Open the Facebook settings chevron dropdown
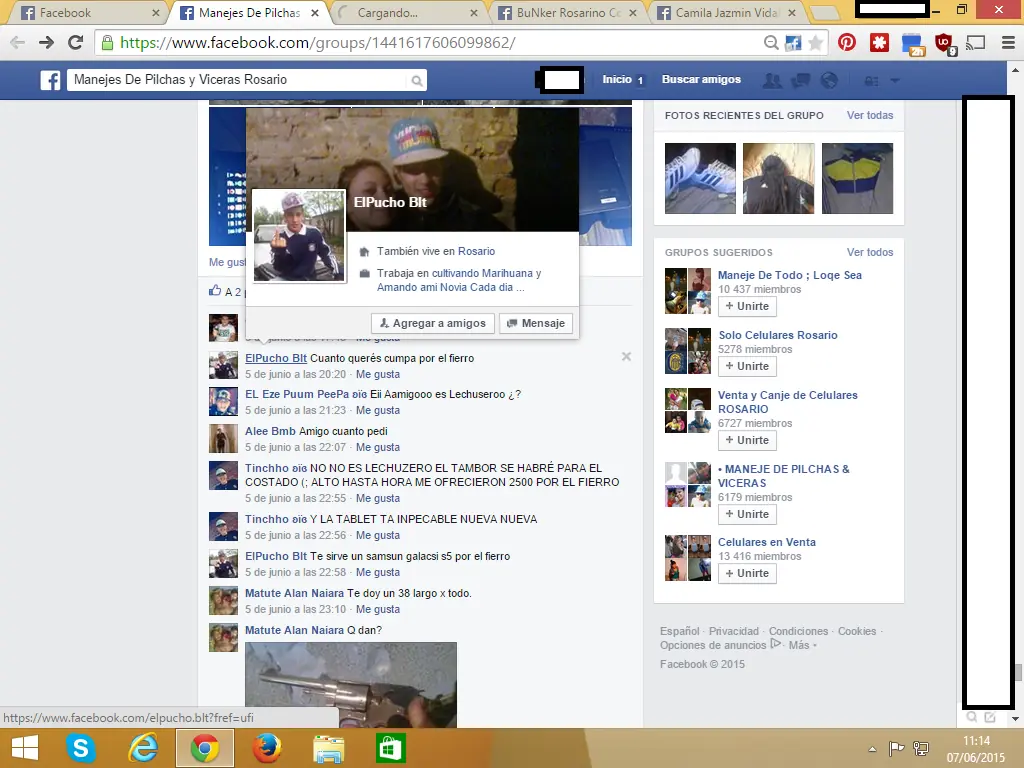Viewport: 1024px width, 768px height. point(894,80)
